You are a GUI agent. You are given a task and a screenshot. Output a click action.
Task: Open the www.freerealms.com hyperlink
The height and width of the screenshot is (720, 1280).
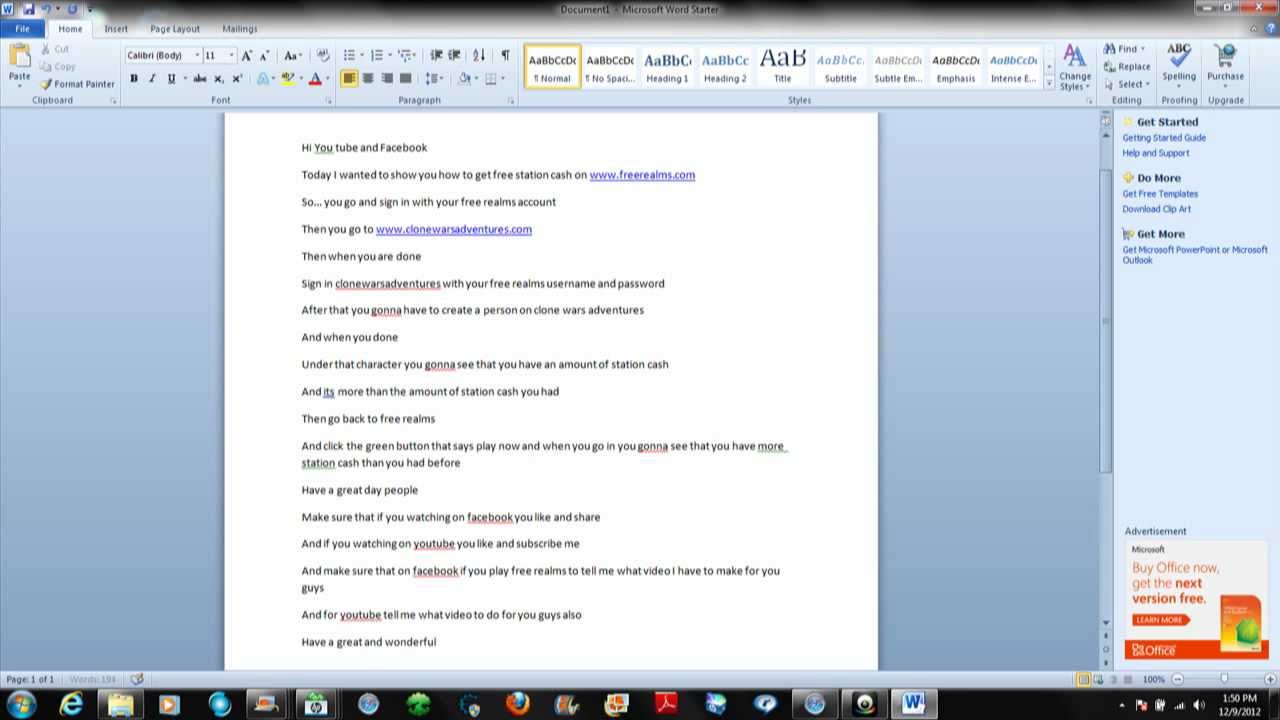[x=642, y=175]
